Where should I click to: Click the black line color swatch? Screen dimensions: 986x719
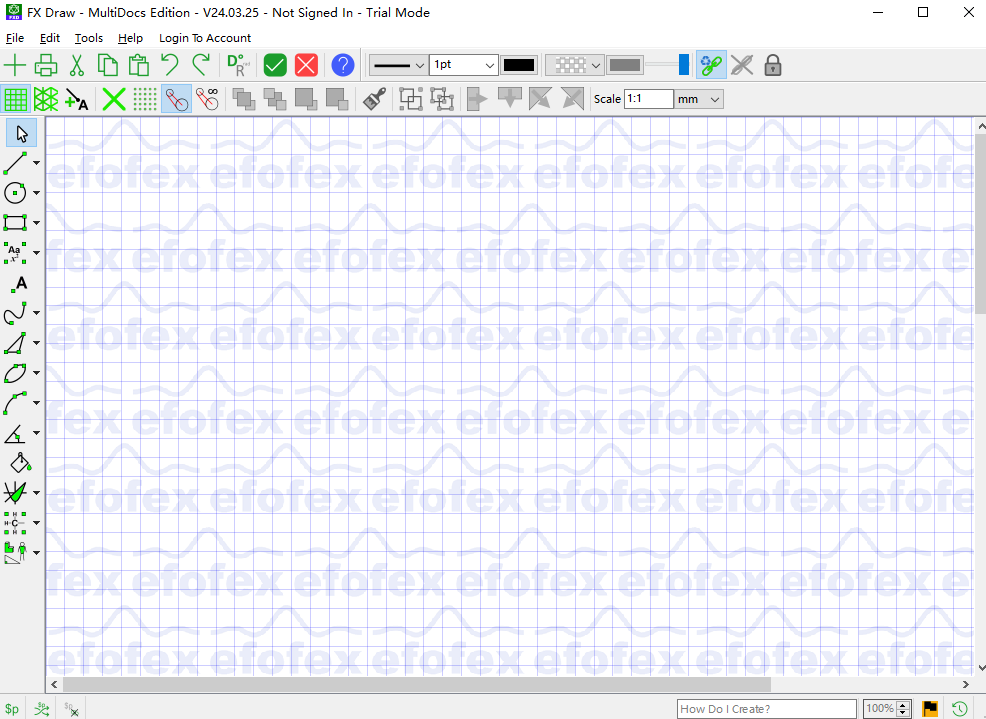click(x=519, y=65)
